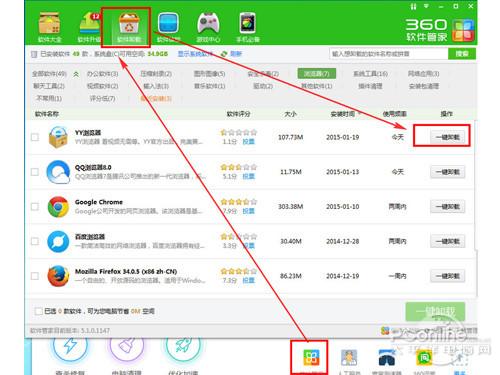Open the 插件清理 category
The image size is (500, 375).
click(x=370, y=86)
